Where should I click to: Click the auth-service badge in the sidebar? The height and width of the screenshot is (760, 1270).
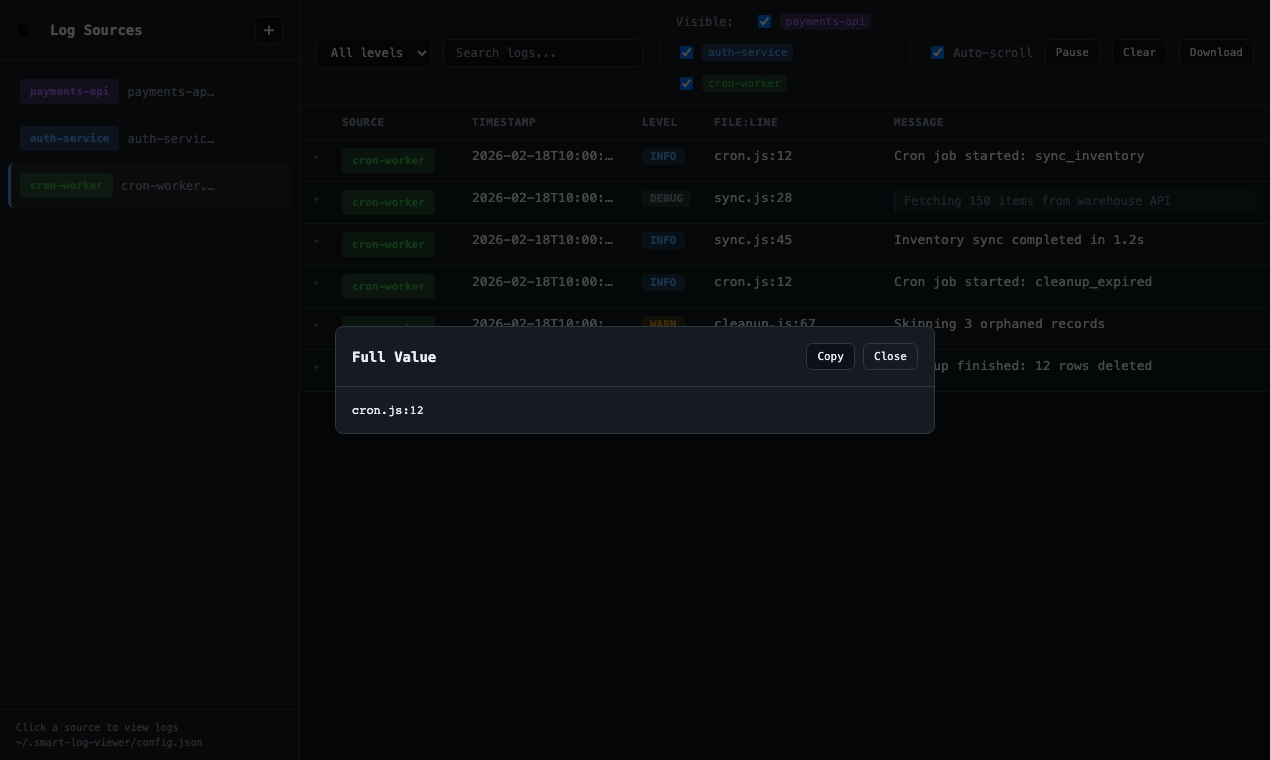coord(69,138)
